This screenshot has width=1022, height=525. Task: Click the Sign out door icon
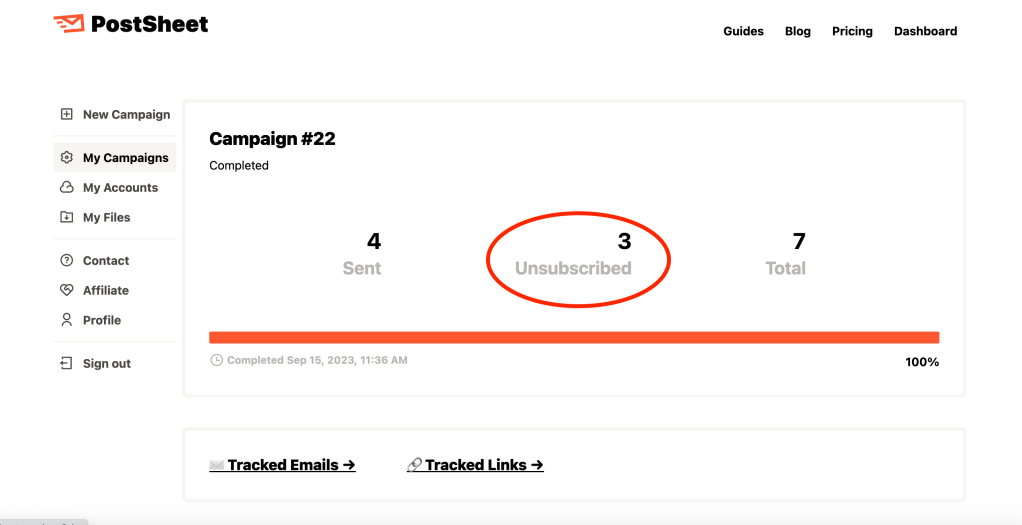(x=67, y=364)
